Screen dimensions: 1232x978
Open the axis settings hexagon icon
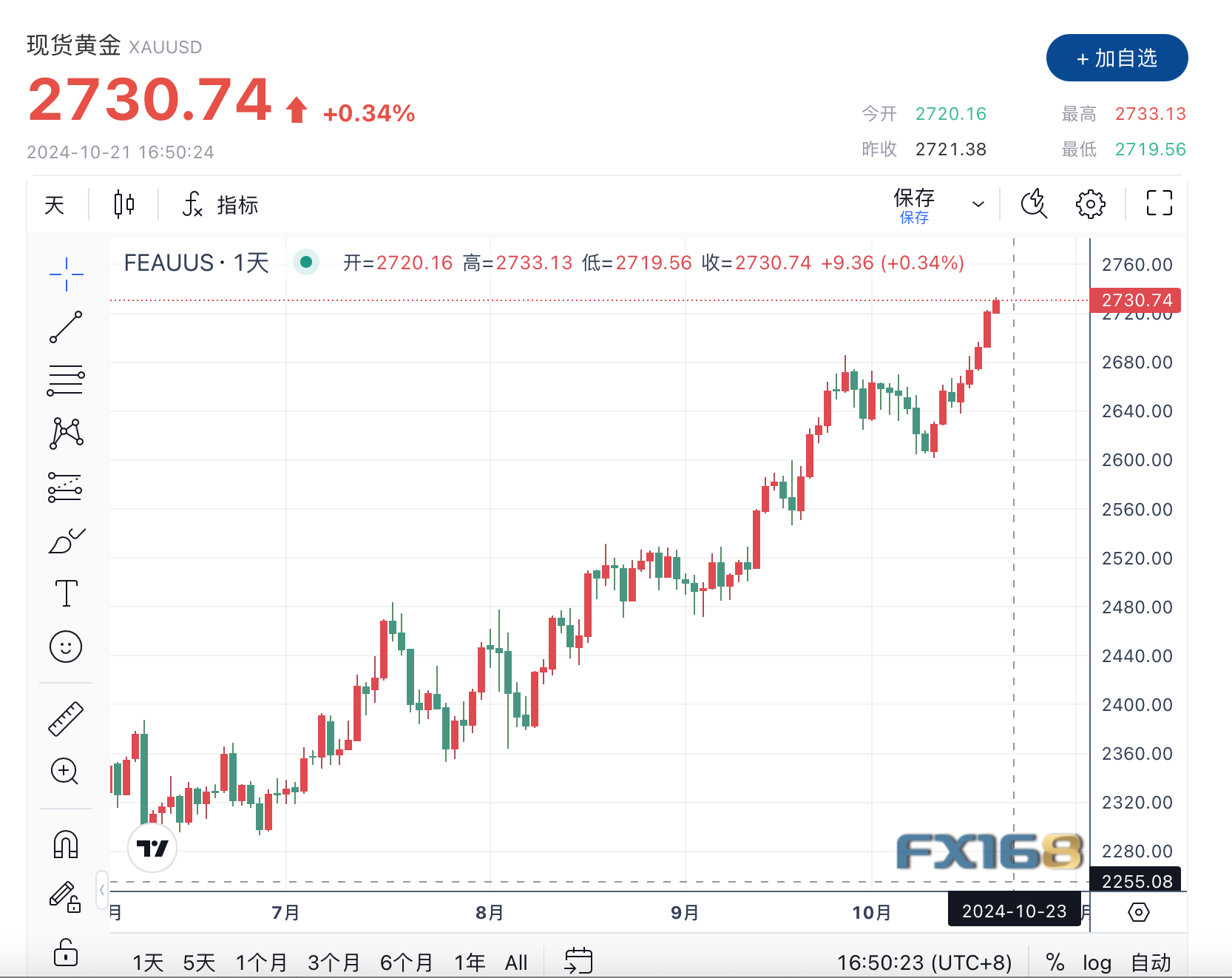pyautogui.click(x=1139, y=912)
